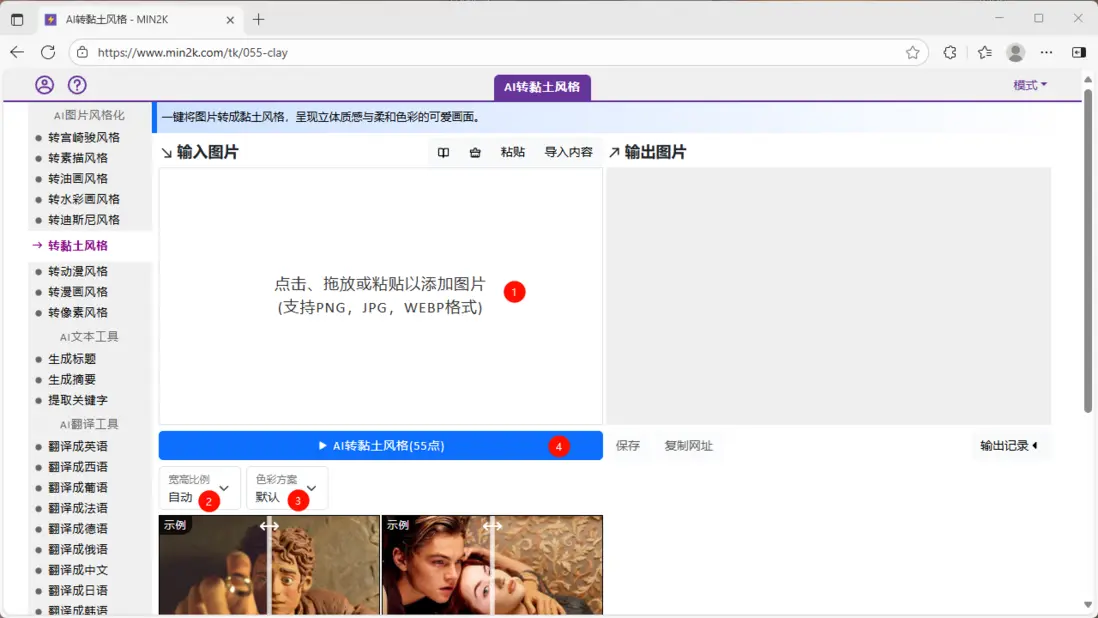Click the 粘贴 paste button

click(x=513, y=152)
